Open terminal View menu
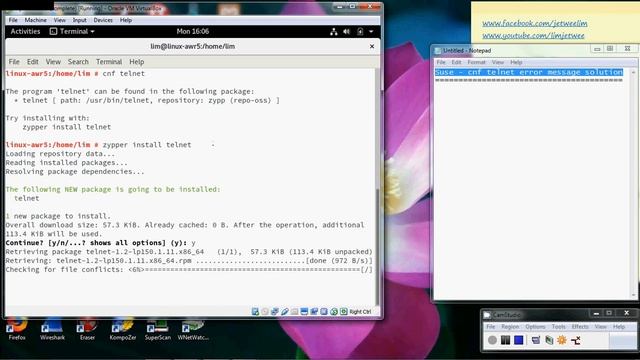The height and width of the screenshot is (360, 640). coord(53,62)
